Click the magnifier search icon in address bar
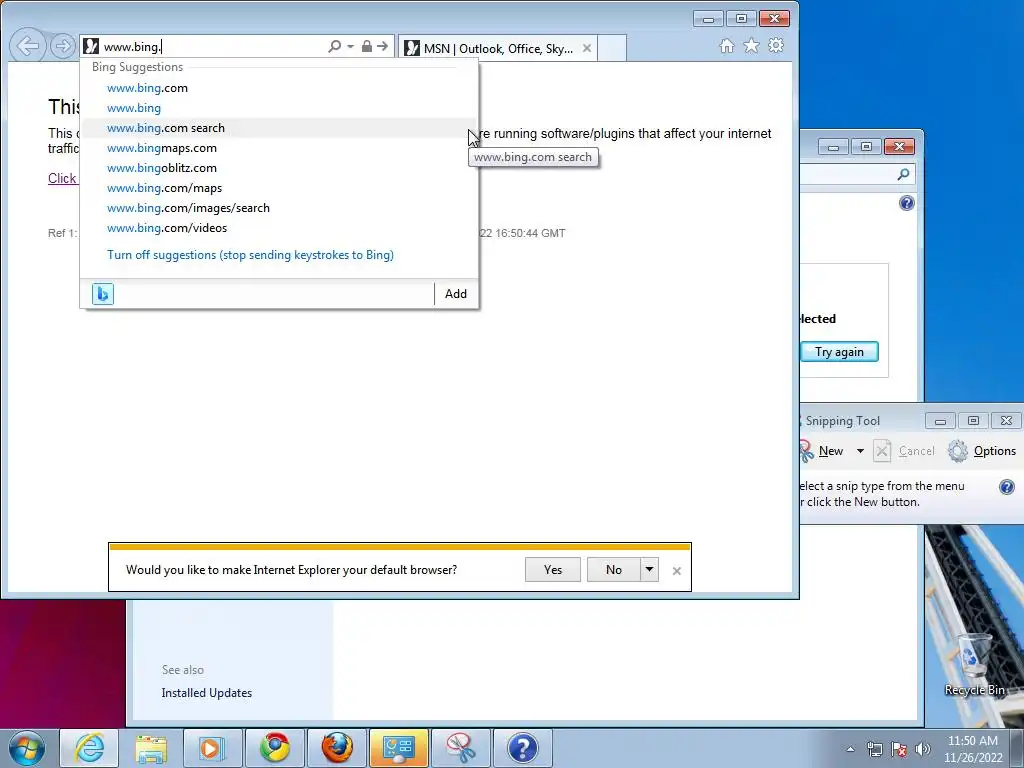Screen dimensions: 1024x768 334,46
